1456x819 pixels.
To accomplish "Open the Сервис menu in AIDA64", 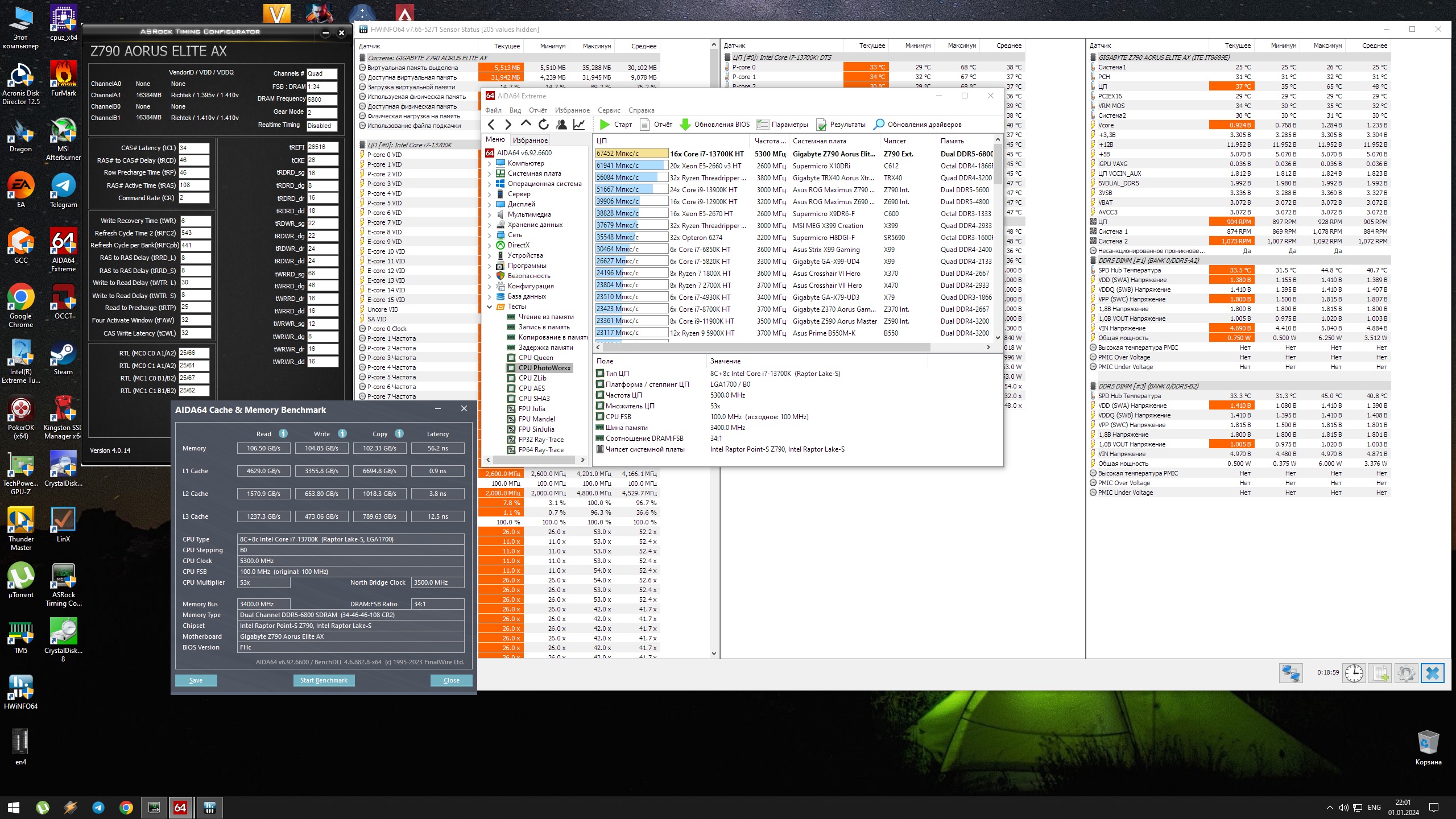I will 609,110.
